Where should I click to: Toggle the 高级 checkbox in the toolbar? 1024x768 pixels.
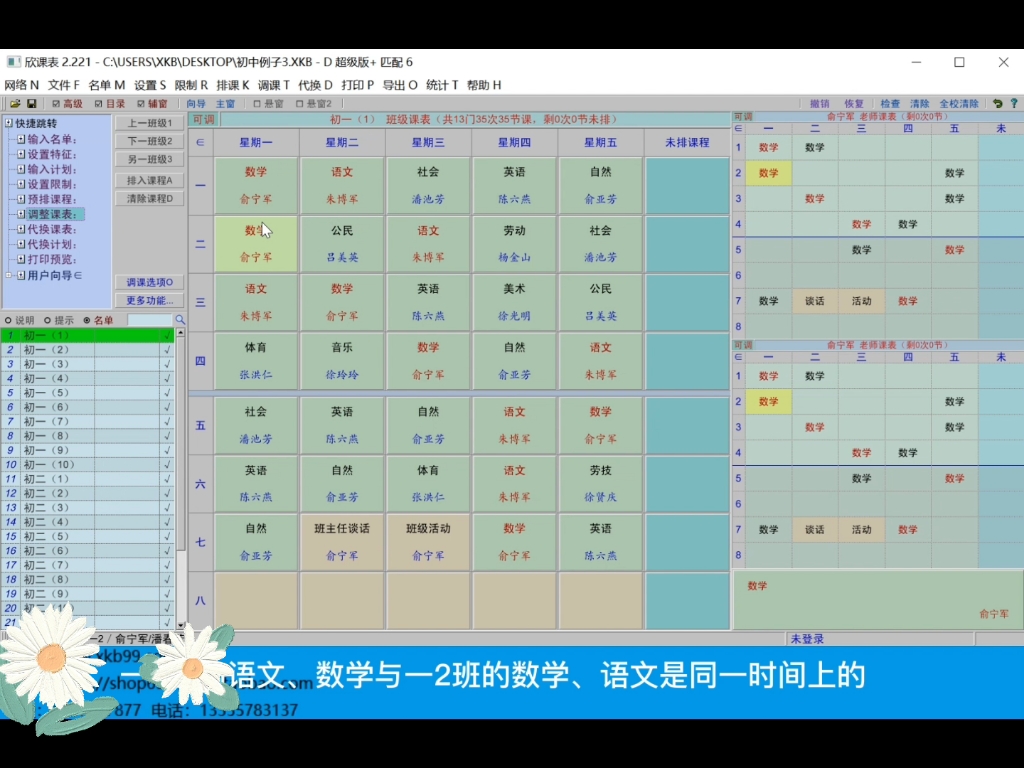click(x=56, y=104)
